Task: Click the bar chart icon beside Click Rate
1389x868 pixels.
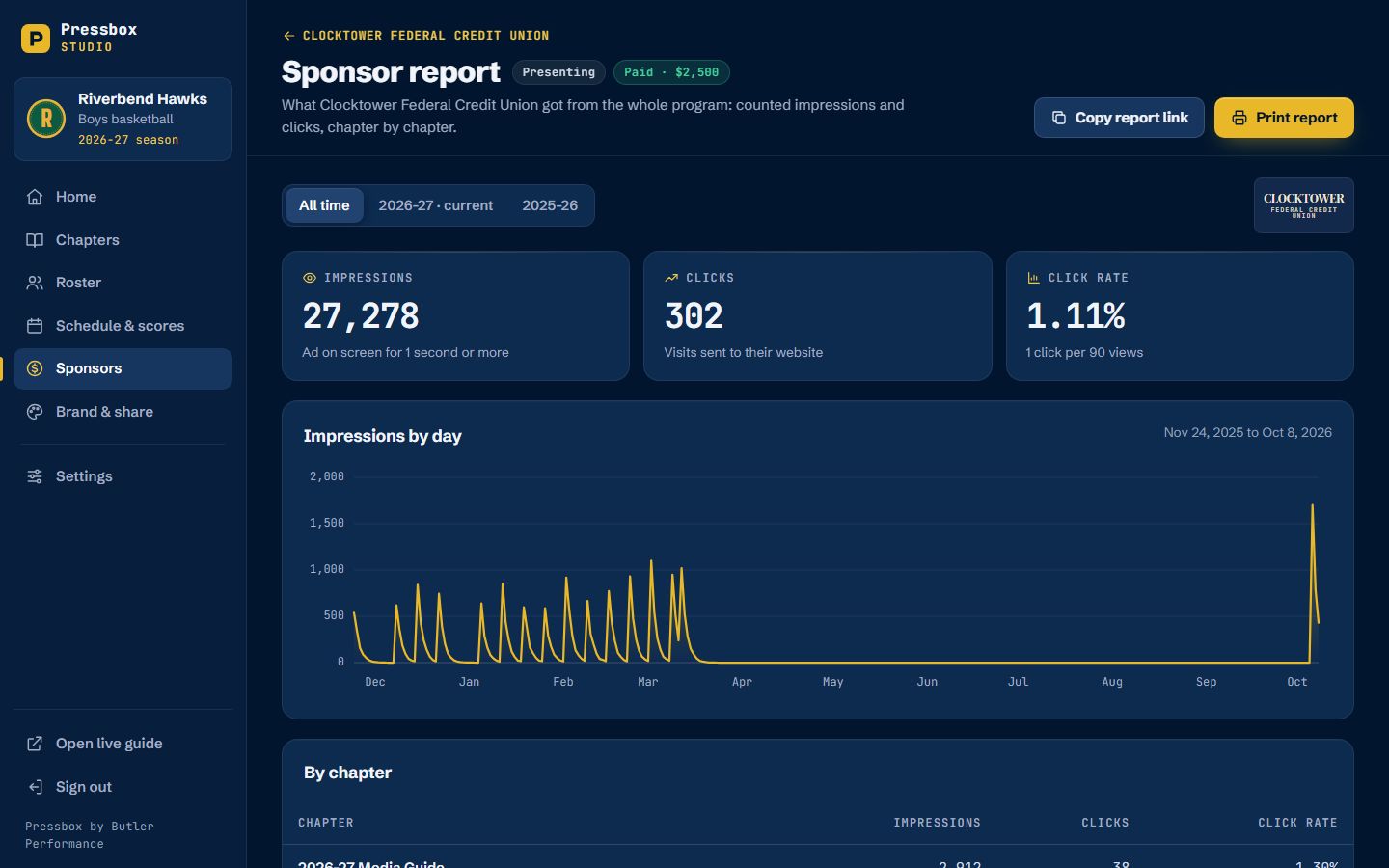Action: 1033,278
